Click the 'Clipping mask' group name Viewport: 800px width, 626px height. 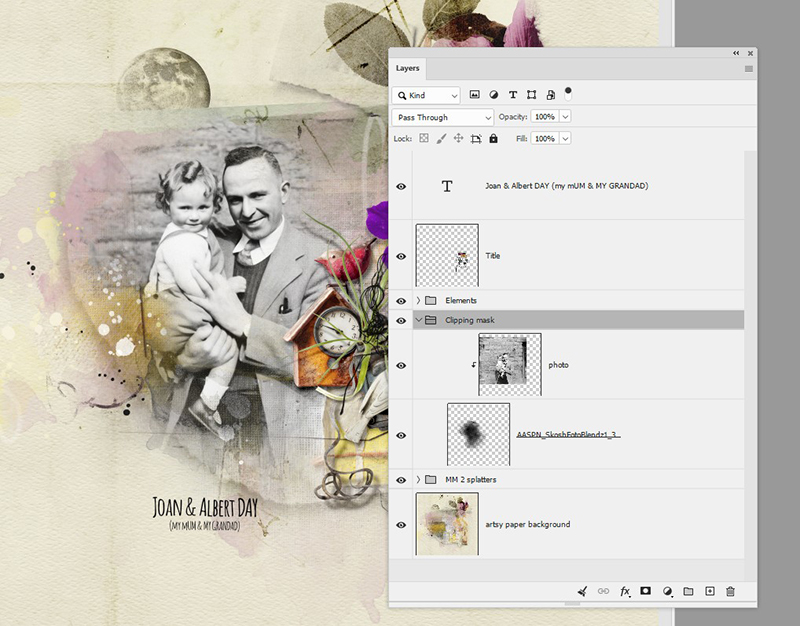point(469,320)
